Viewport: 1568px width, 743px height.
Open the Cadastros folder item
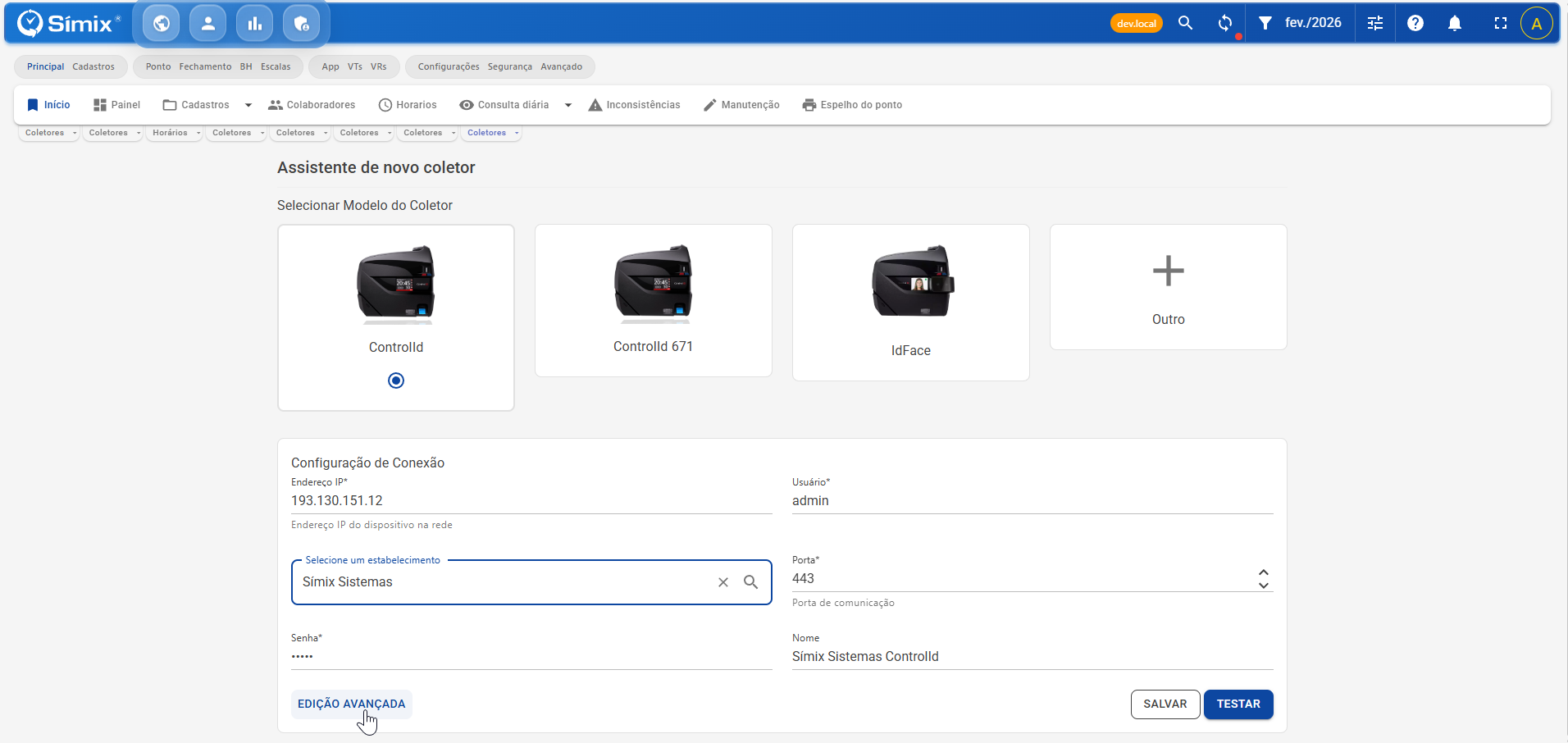197,105
